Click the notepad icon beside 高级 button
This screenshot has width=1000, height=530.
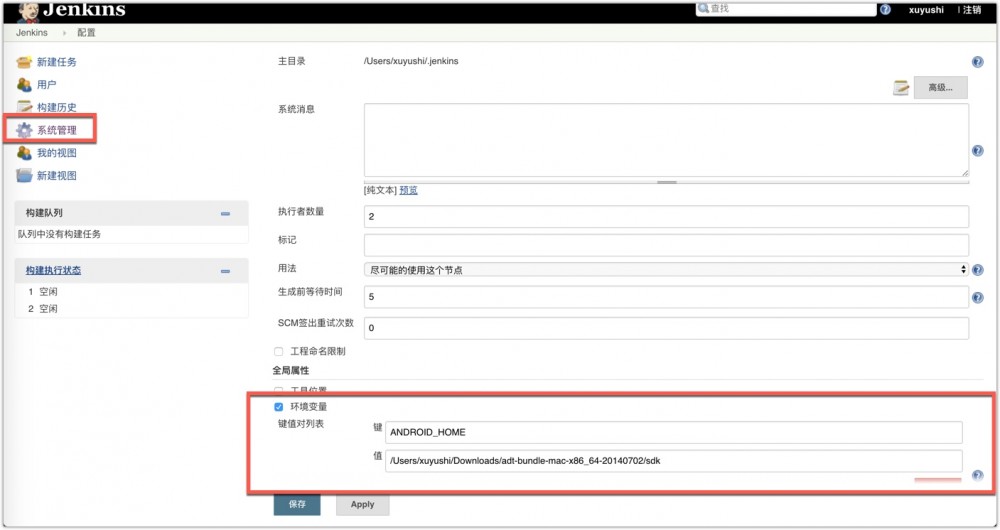click(x=901, y=87)
